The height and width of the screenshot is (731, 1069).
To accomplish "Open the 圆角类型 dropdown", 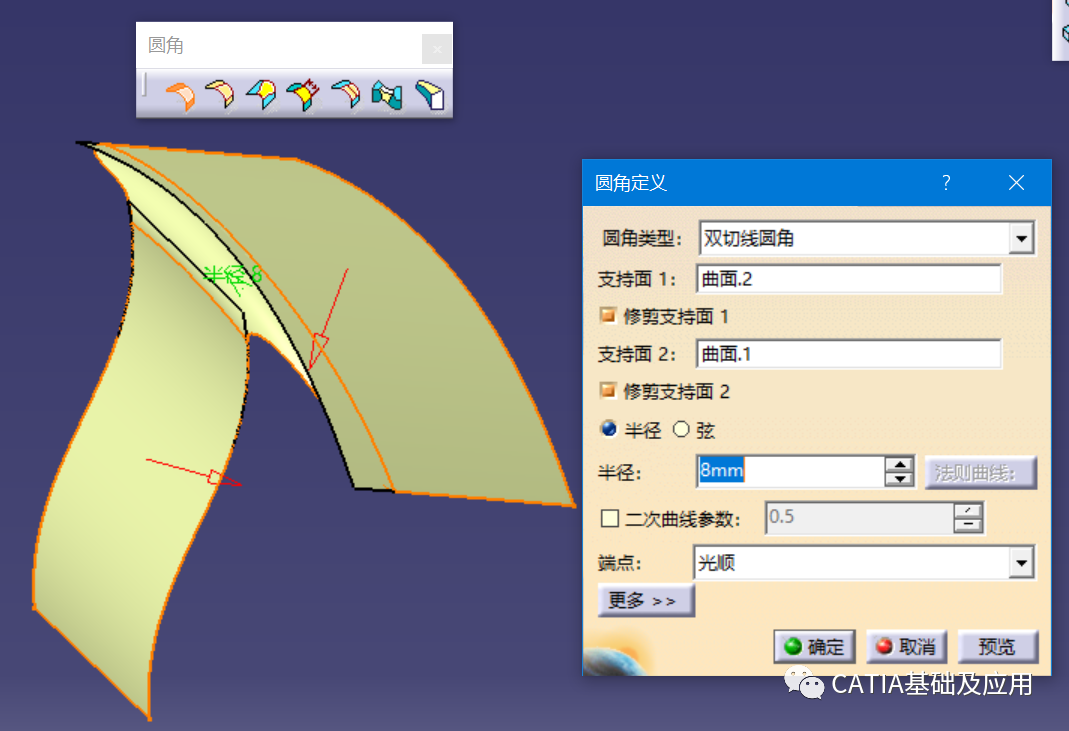I will [1021, 239].
